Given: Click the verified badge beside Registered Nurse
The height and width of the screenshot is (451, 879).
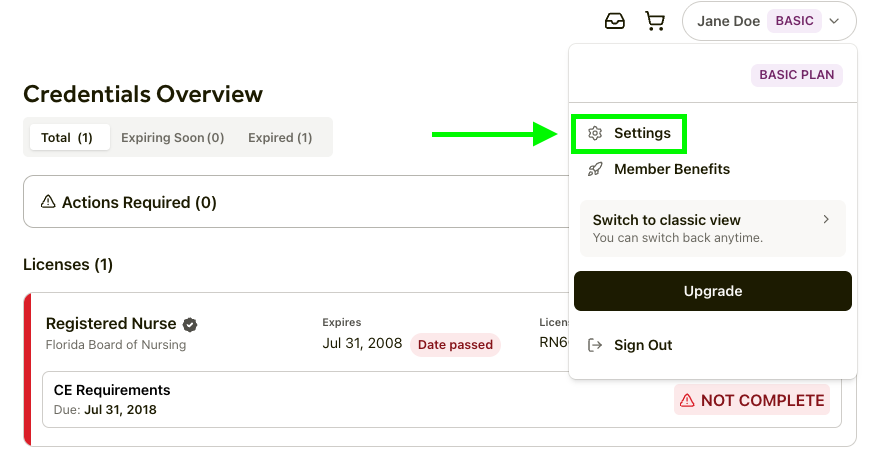Looking at the screenshot, I should [x=190, y=324].
